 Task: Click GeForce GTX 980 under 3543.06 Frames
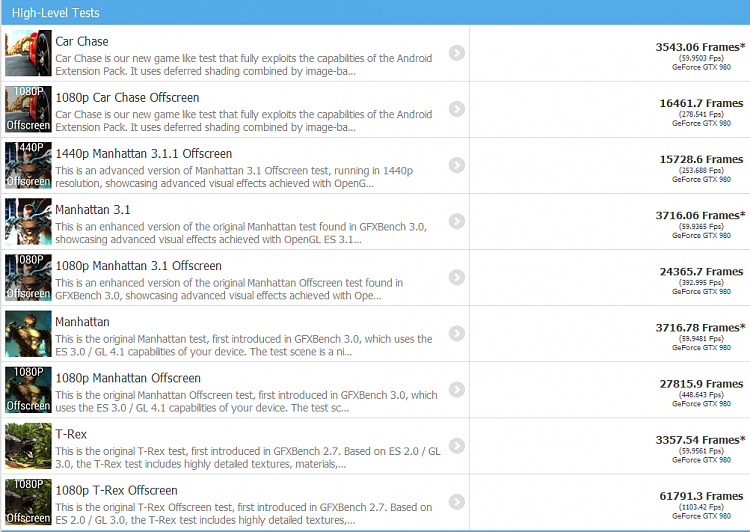point(701,67)
